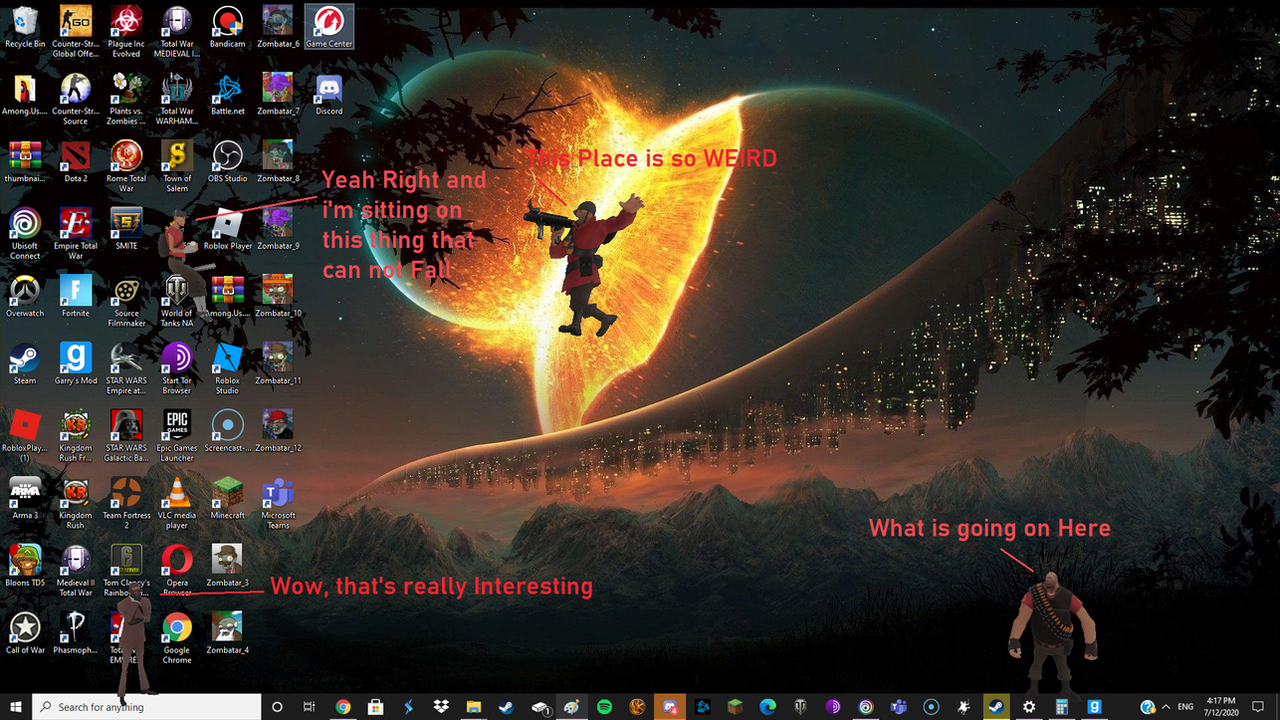Click the SMITE desktop shortcut
This screenshot has width=1280, height=720.
click(x=126, y=229)
